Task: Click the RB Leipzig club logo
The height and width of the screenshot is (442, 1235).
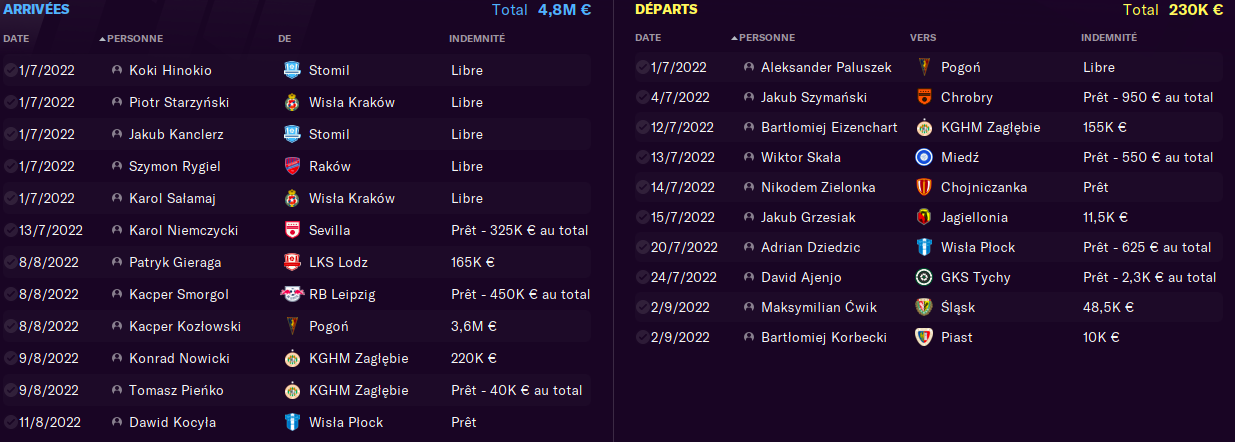Action: tap(292, 294)
